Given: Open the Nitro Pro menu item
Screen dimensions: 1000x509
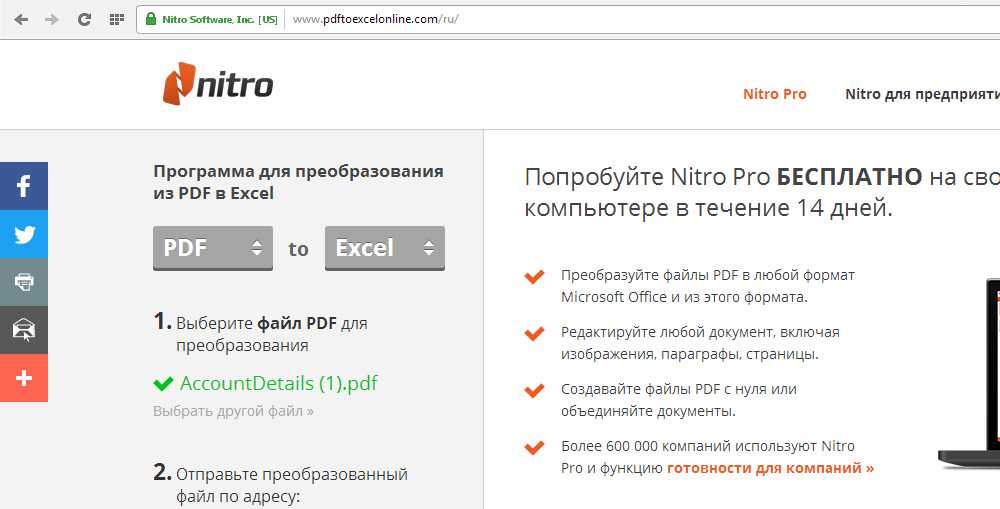Looking at the screenshot, I should (x=774, y=94).
